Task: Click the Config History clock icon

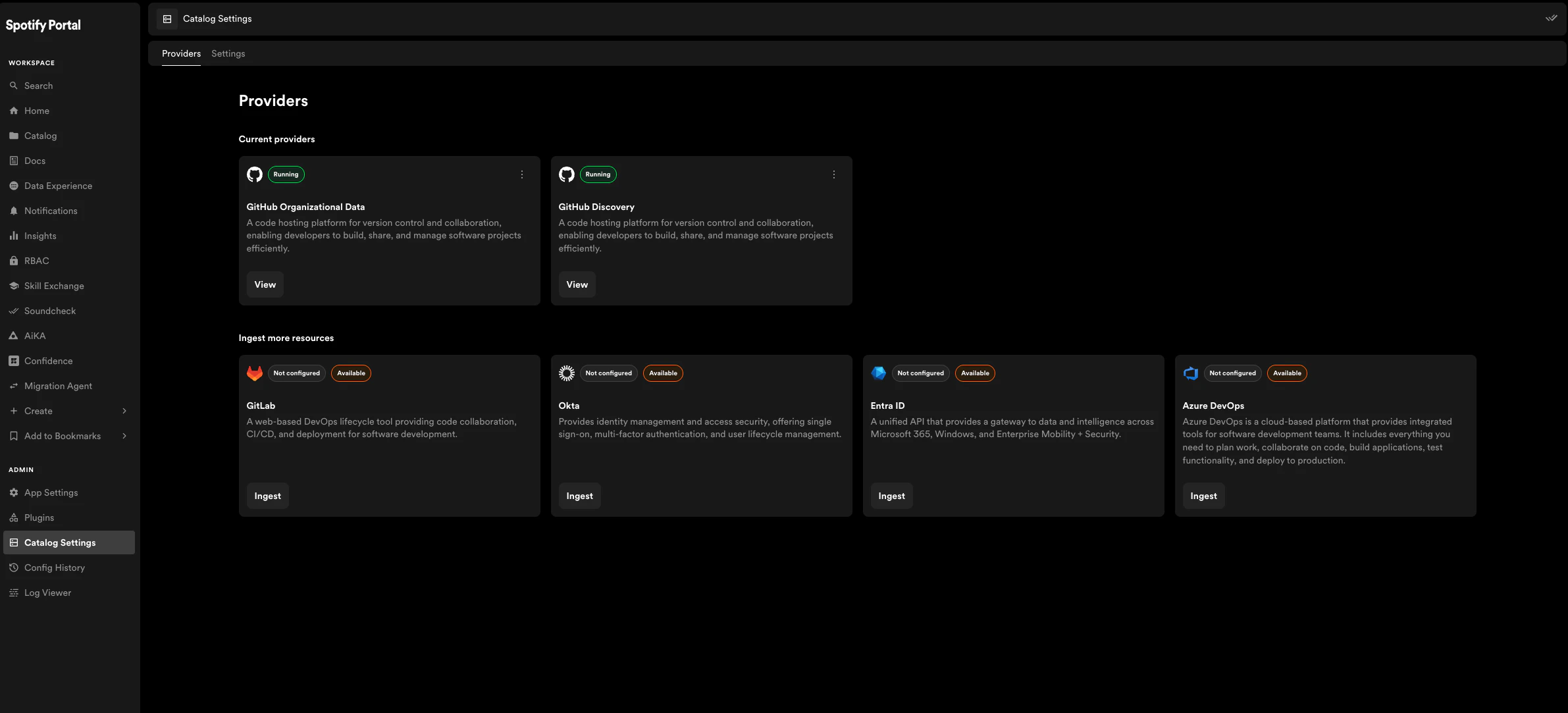Action: [x=14, y=568]
